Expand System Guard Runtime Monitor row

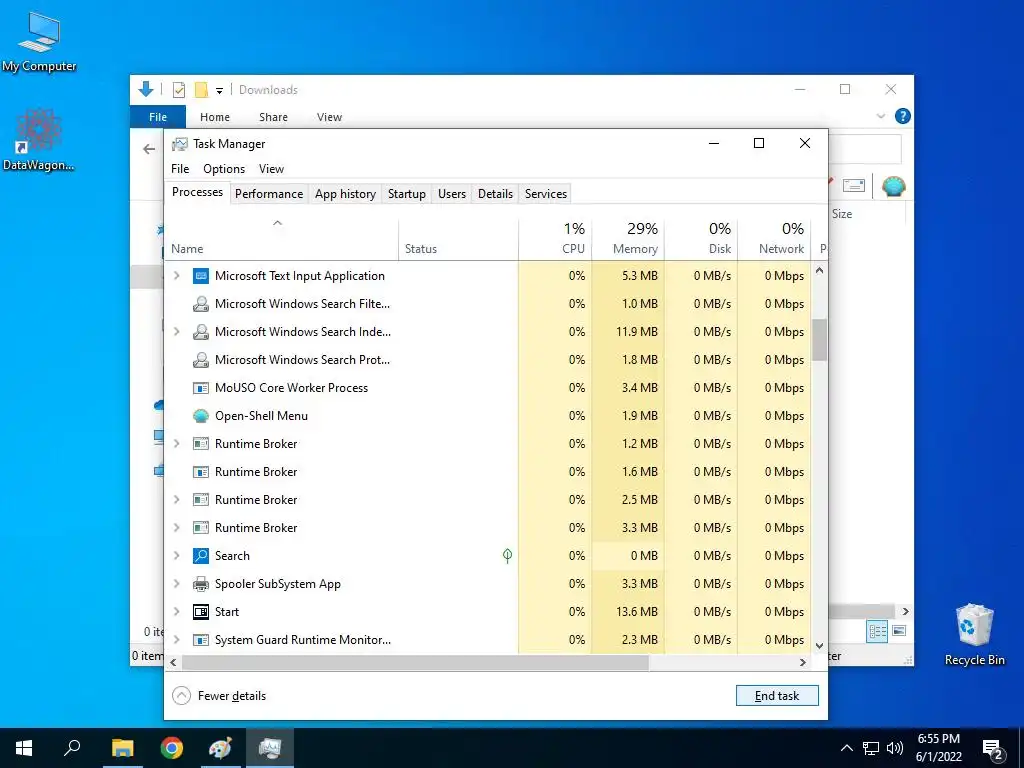(x=176, y=640)
